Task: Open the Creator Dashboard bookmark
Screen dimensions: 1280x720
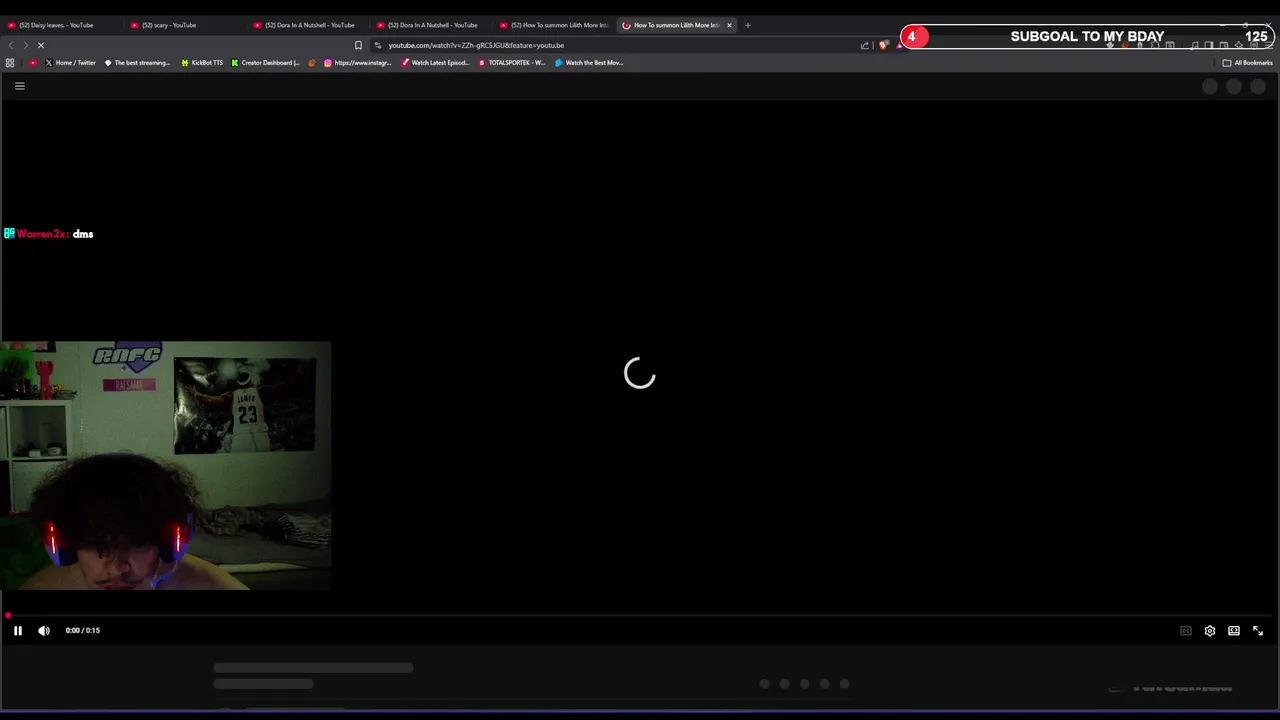Action: (265, 63)
